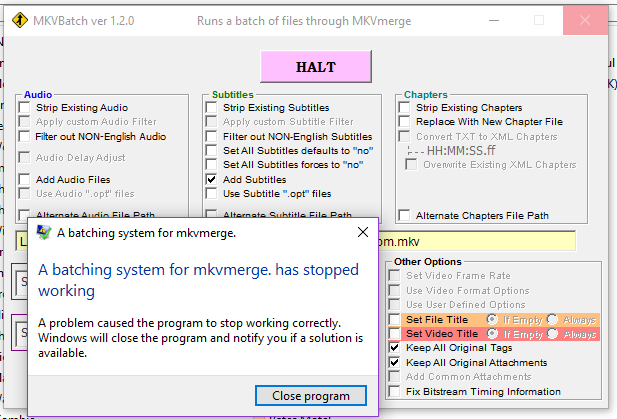Uncheck Keep All Original Tags
Screen dimensions: 617x419
point(394,348)
